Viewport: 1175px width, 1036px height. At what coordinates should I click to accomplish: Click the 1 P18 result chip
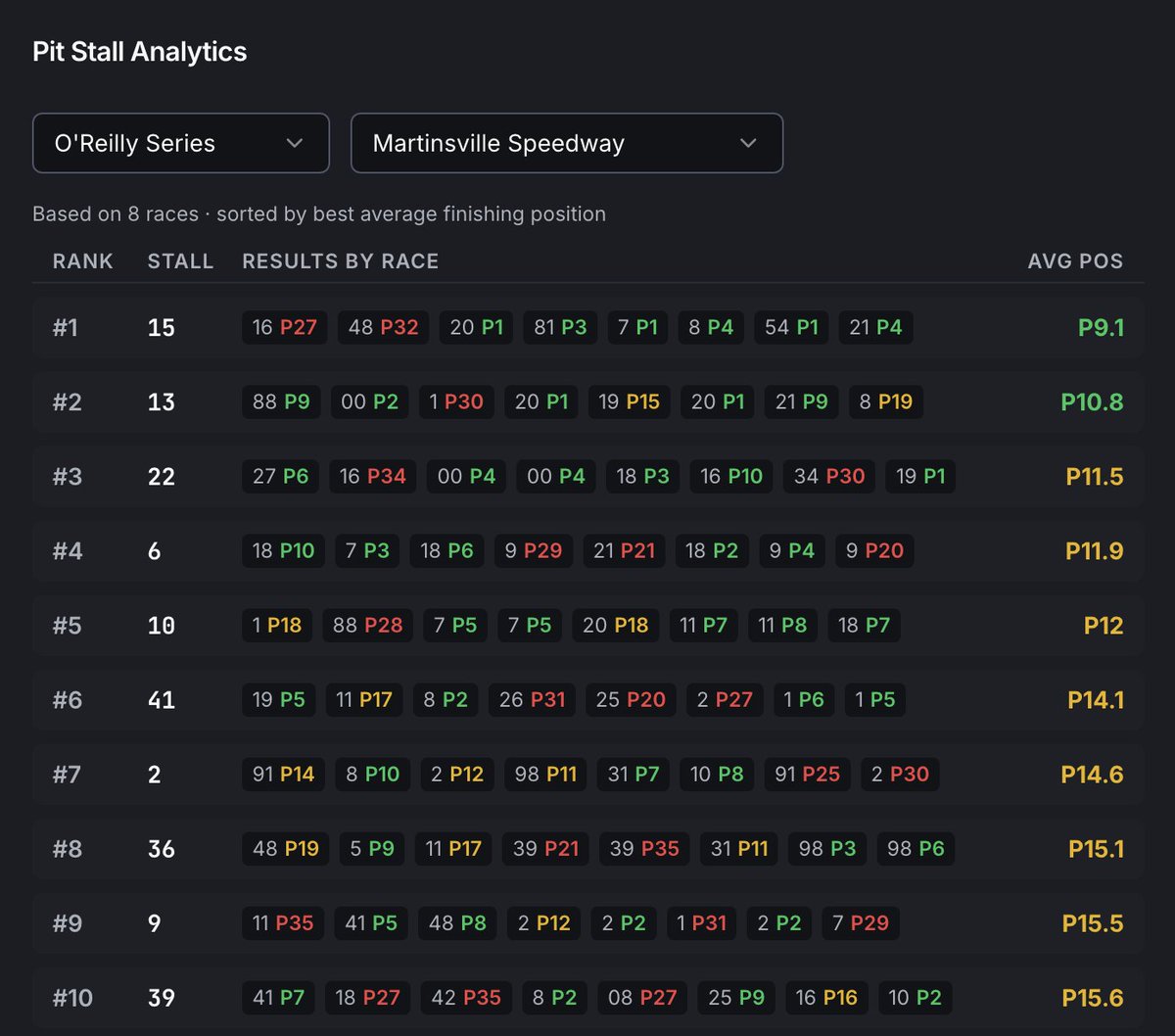277,625
